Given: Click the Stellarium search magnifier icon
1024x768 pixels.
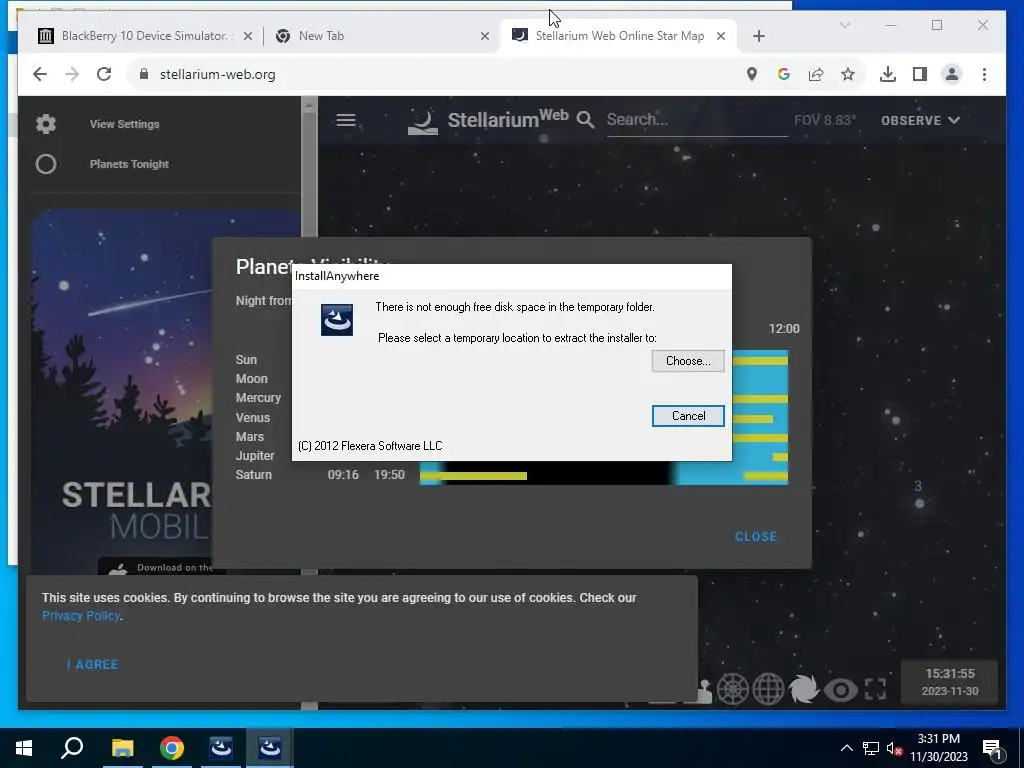Looking at the screenshot, I should [585, 120].
